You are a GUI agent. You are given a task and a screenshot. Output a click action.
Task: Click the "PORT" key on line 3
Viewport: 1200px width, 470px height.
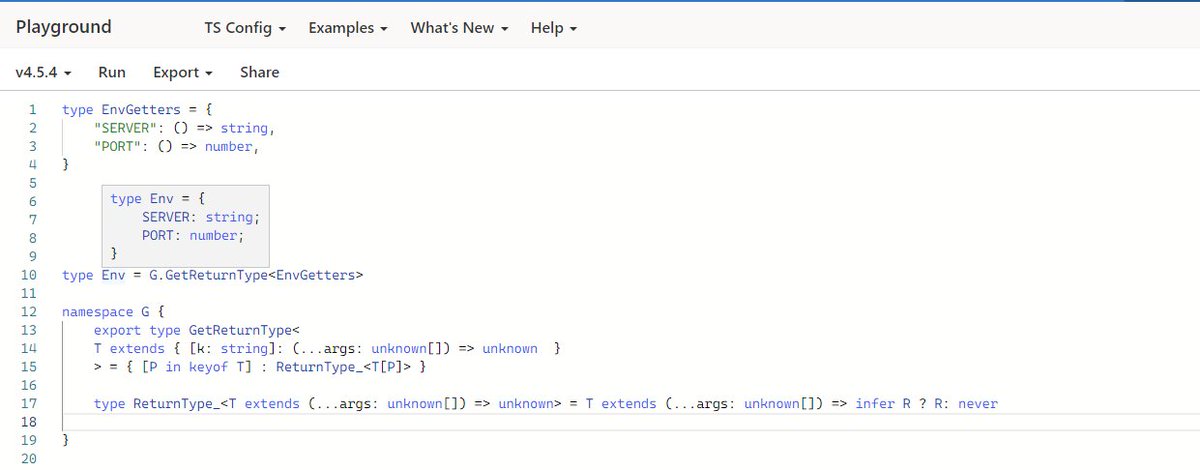click(x=117, y=147)
